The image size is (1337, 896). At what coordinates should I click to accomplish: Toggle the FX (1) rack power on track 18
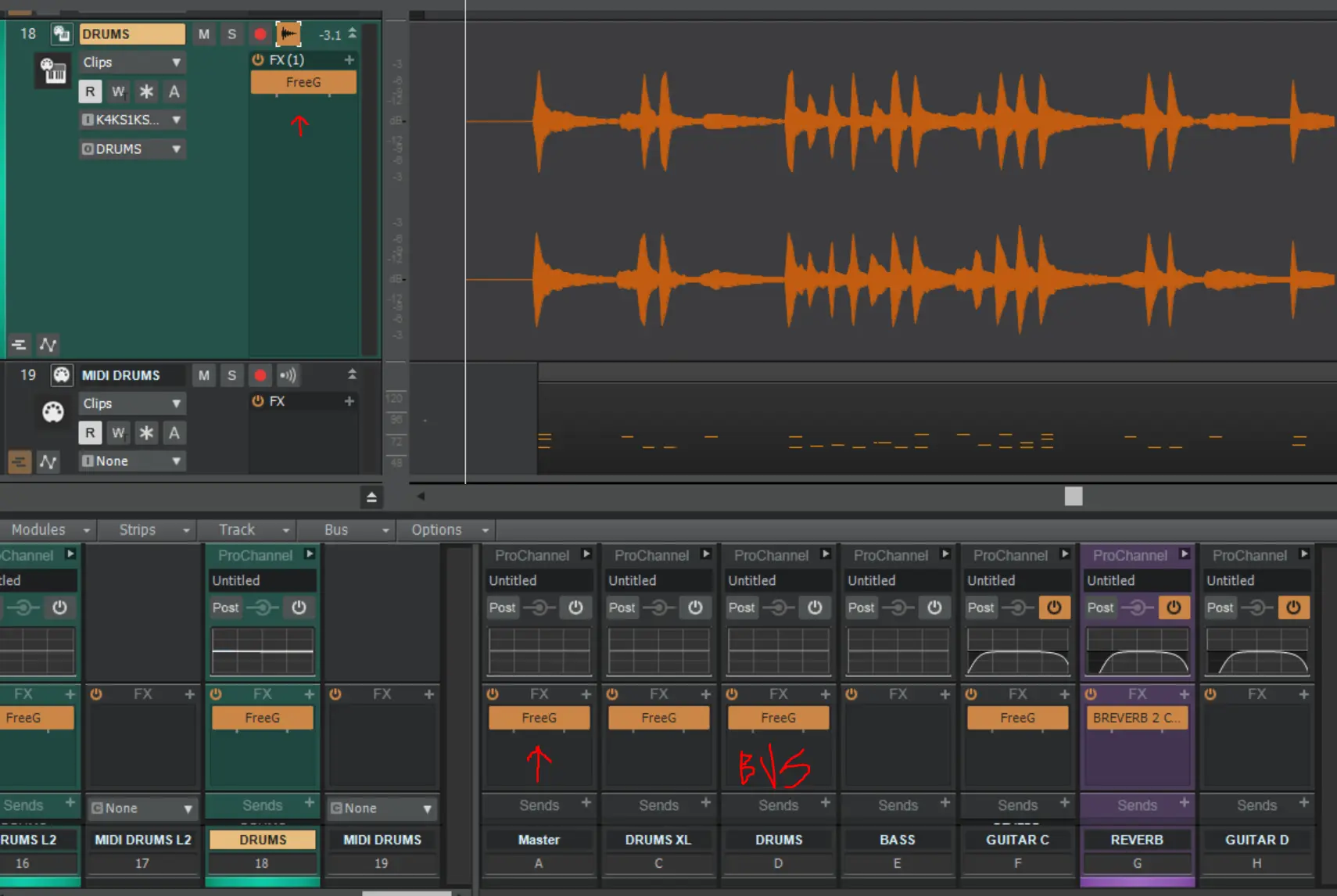pos(258,59)
